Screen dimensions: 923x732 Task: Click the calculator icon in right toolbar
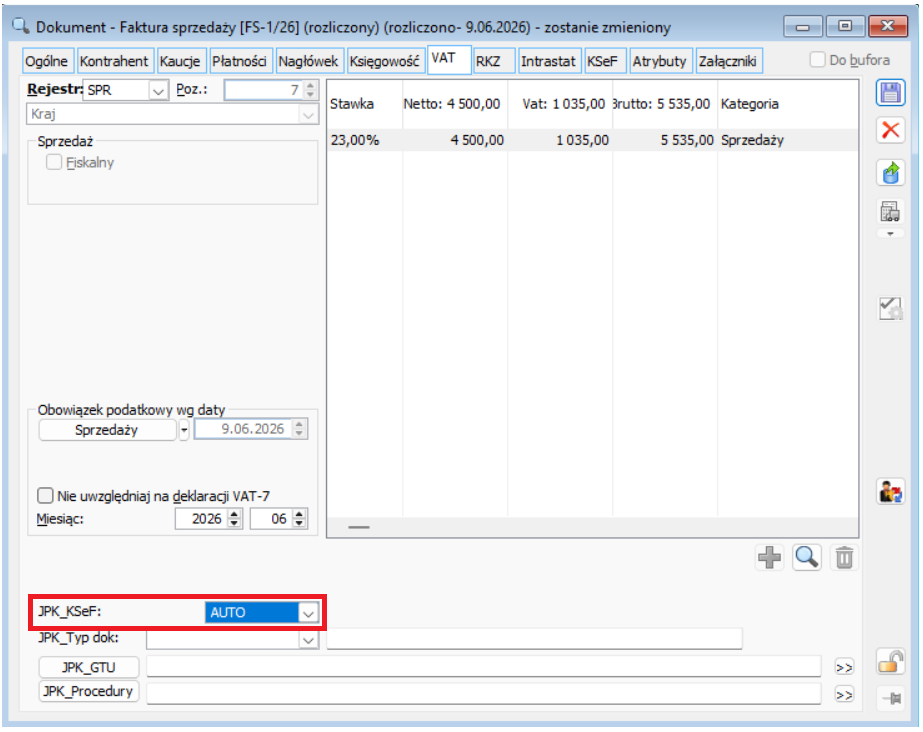click(x=889, y=212)
